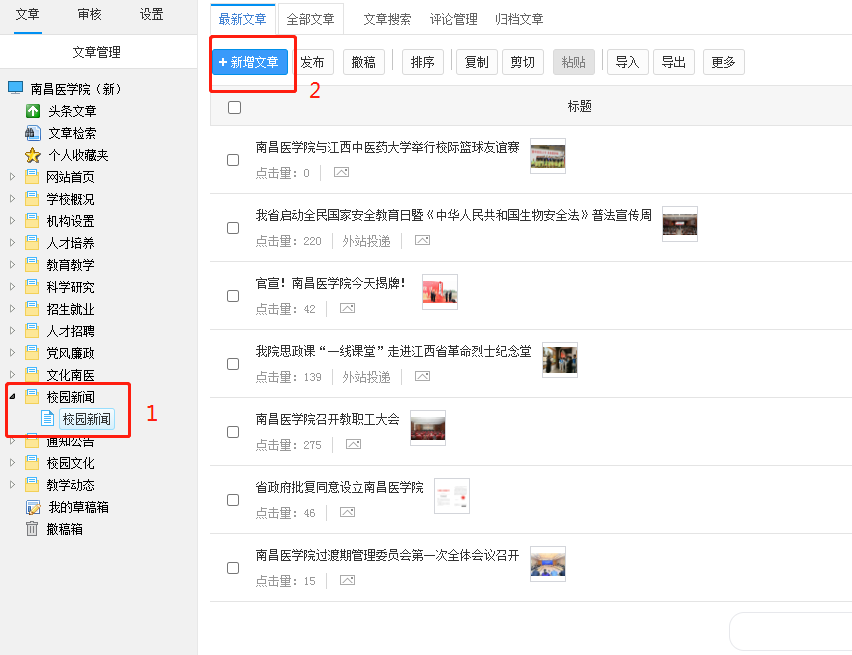The width and height of the screenshot is (852, 655).
Task: Open the 评论管理 tab
Action: pyautogui.click(x=453, y=19)
